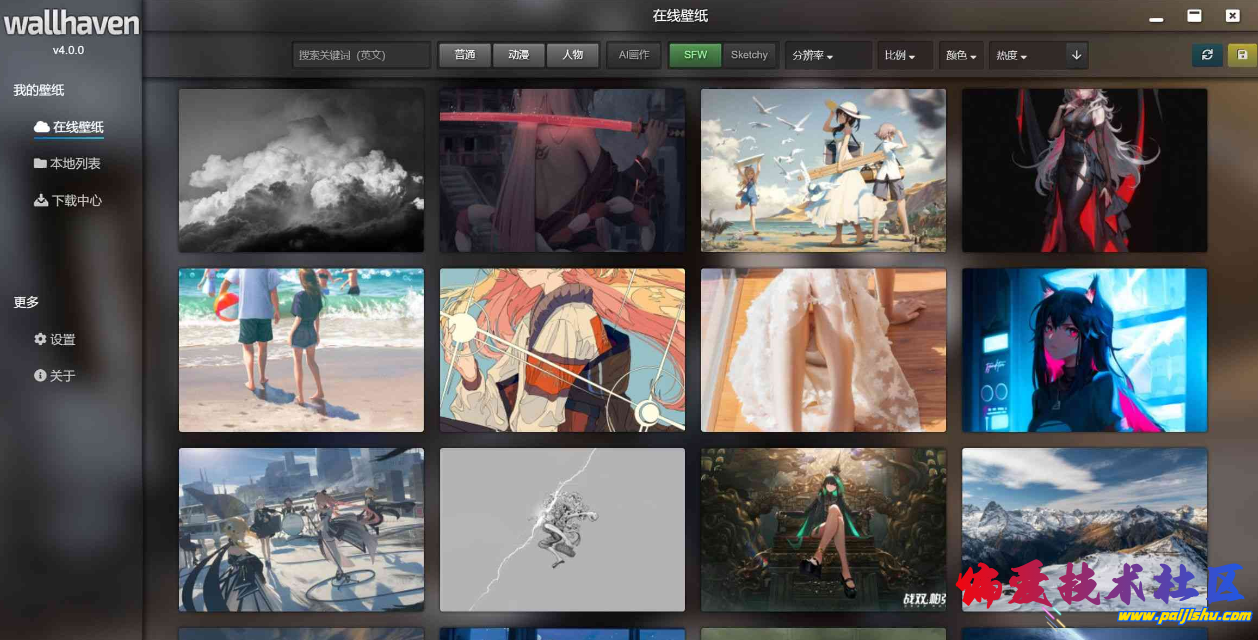Toggle the AI画作 category filter

[633, 55]
